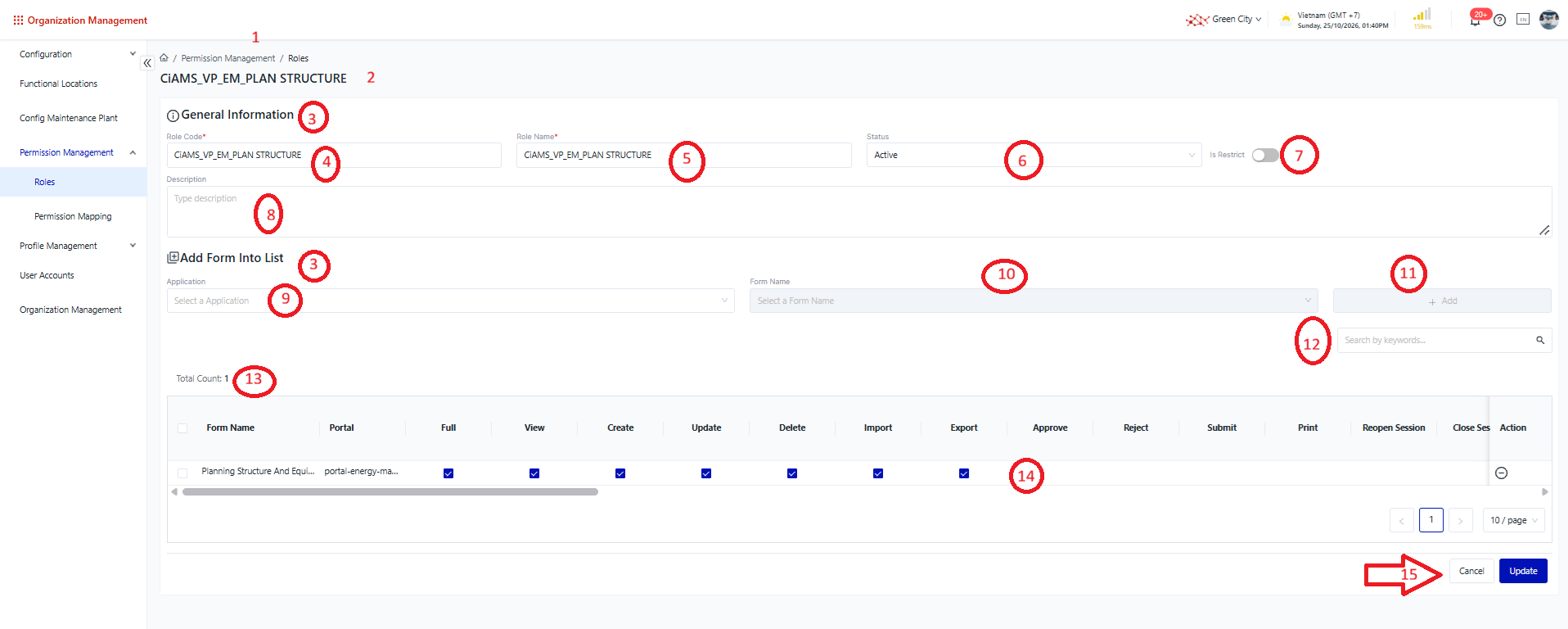Open Config Maintenance Plant menu item
Screen dimensions: 1568x629
[69, 118]
